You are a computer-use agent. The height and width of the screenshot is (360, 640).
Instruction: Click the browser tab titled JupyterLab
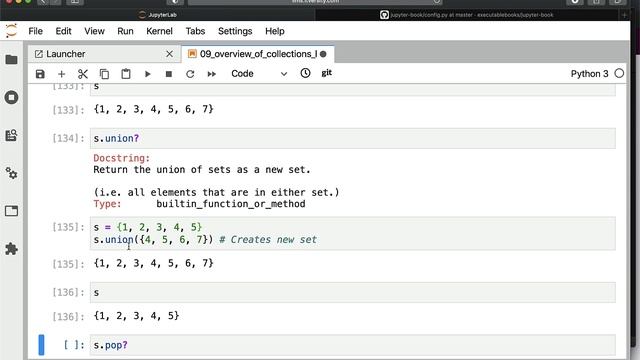point(158,15)
